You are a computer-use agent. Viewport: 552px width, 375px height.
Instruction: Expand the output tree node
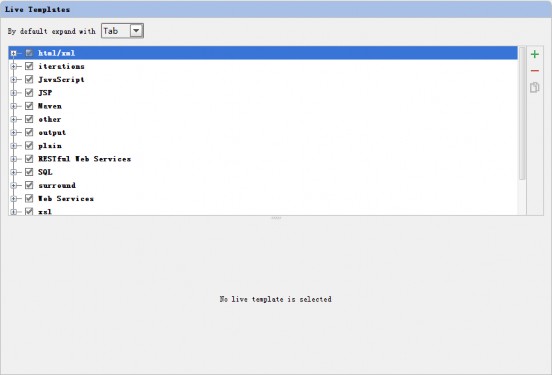[x=13, y=132]
